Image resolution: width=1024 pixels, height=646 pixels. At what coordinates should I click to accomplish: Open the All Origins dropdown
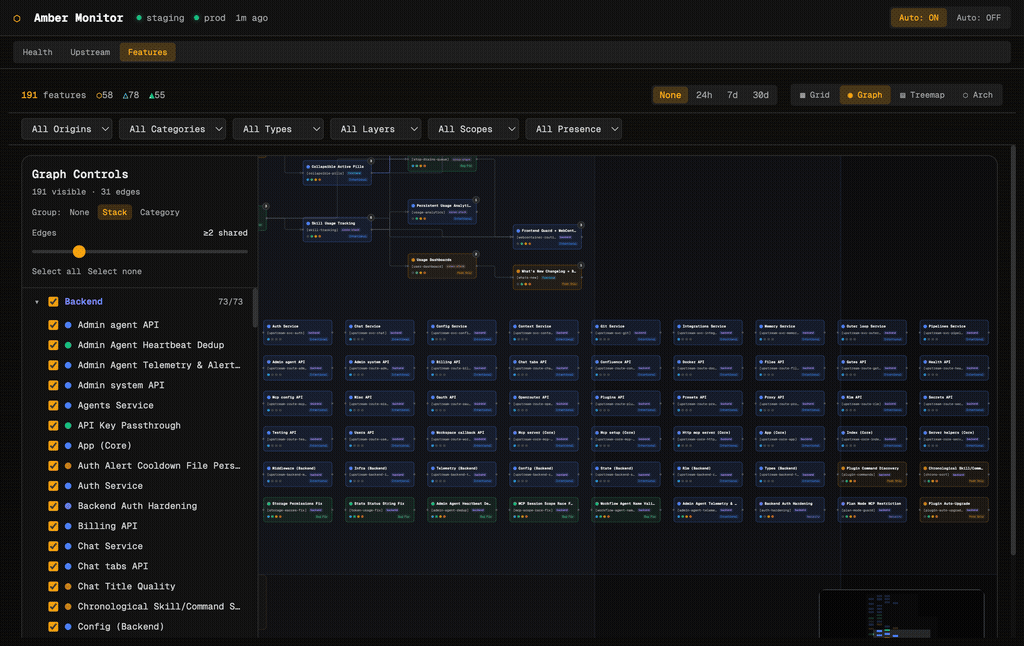click(x=67, y=129)
